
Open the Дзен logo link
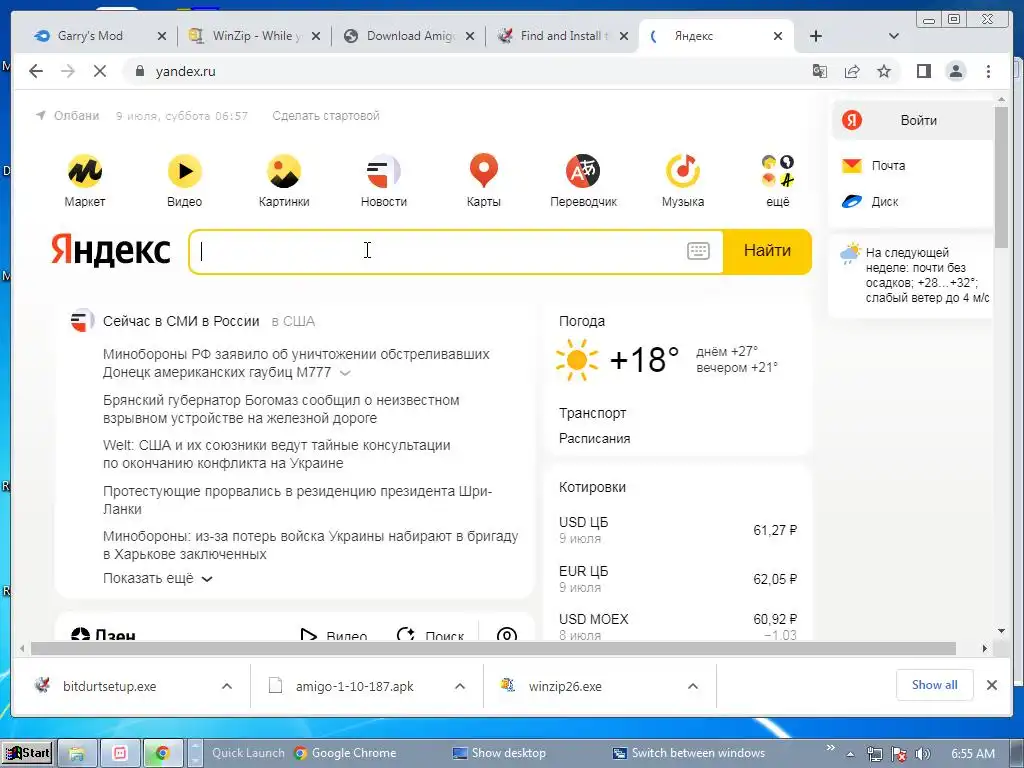click(103, 635)
